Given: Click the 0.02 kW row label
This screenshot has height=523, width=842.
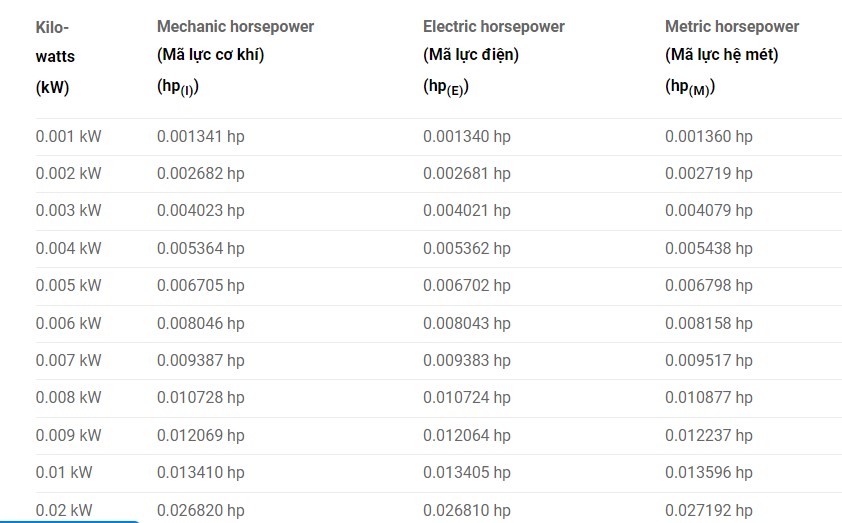Looking at the screenshot, I should pyautogui.click(x=64, y=510).
